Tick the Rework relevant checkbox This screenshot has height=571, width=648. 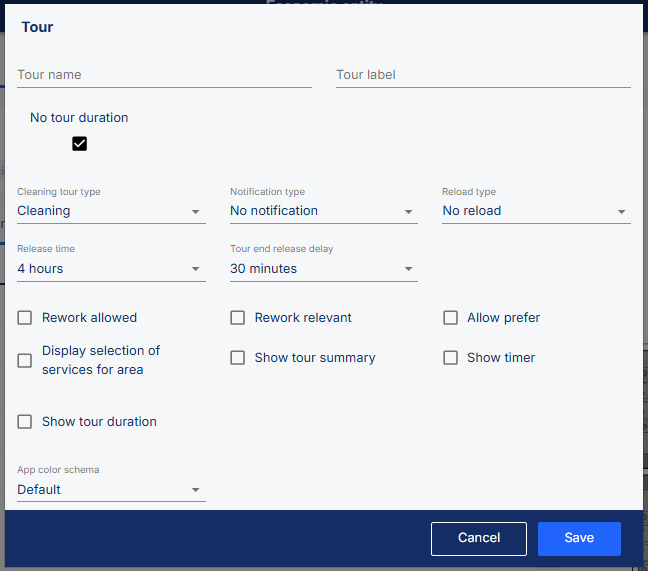(x=238, y=318)
